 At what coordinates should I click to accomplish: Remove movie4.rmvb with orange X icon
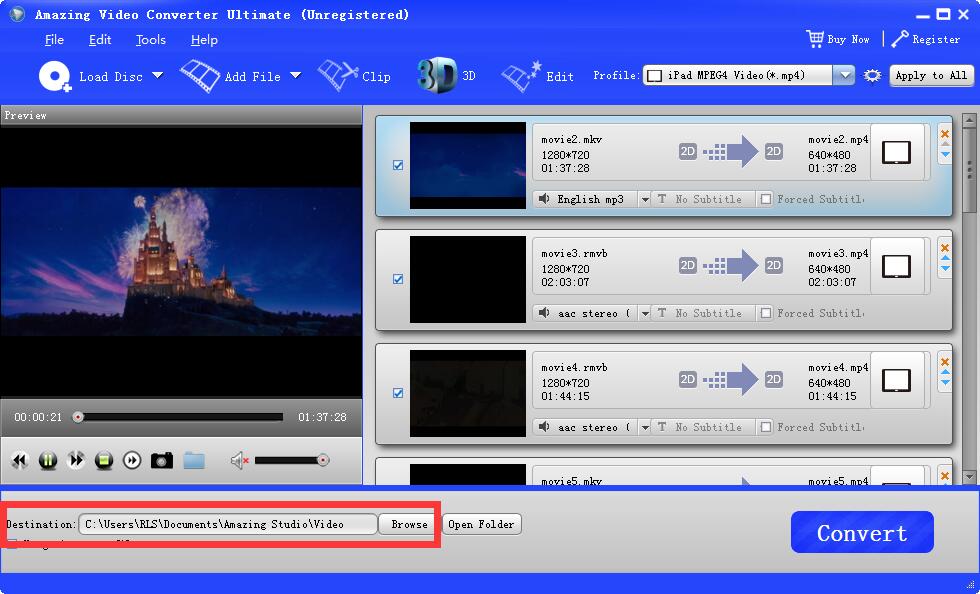(x=945, y=361)
